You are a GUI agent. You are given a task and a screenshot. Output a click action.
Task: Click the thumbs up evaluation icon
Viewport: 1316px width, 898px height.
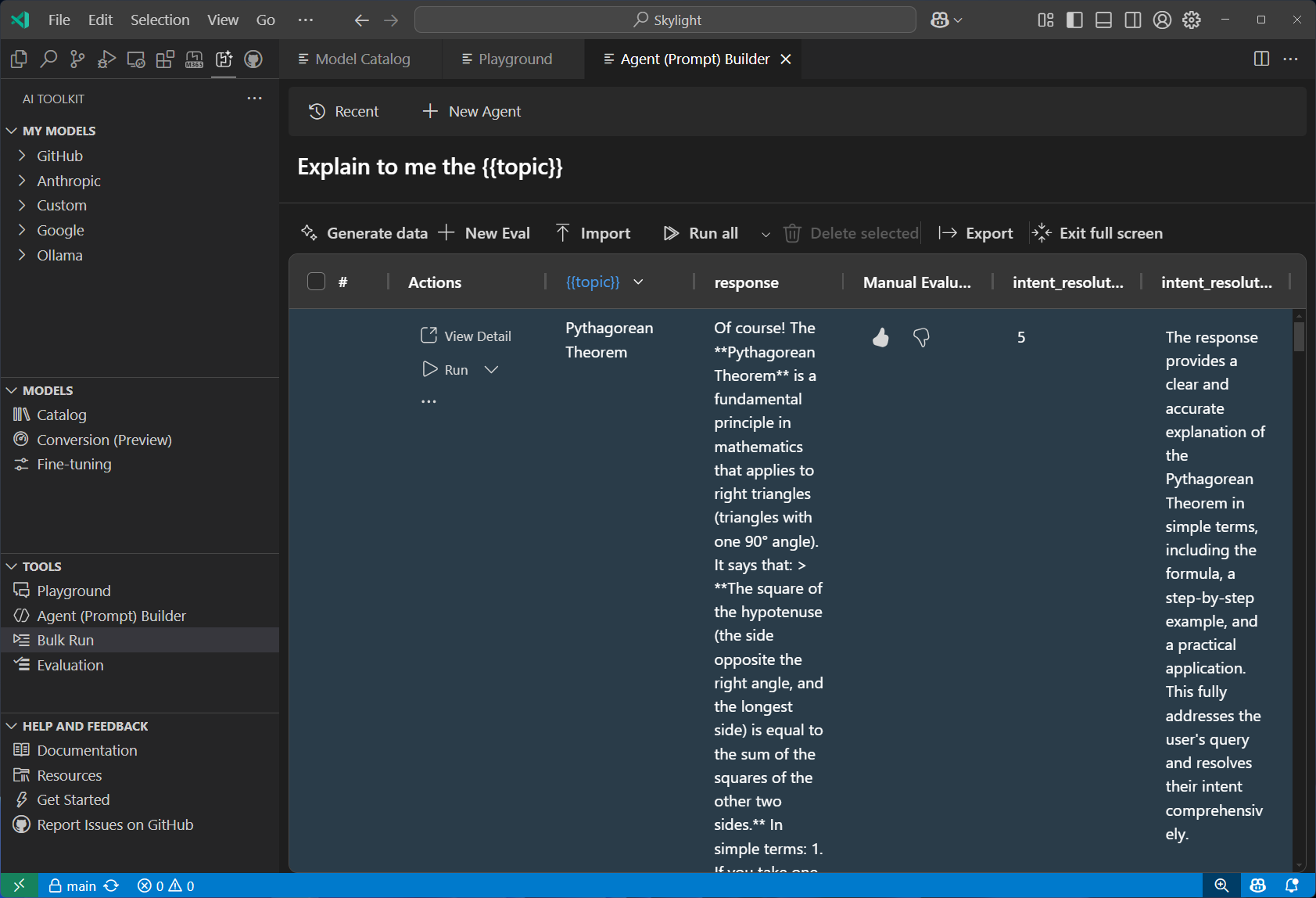(880, 337)
